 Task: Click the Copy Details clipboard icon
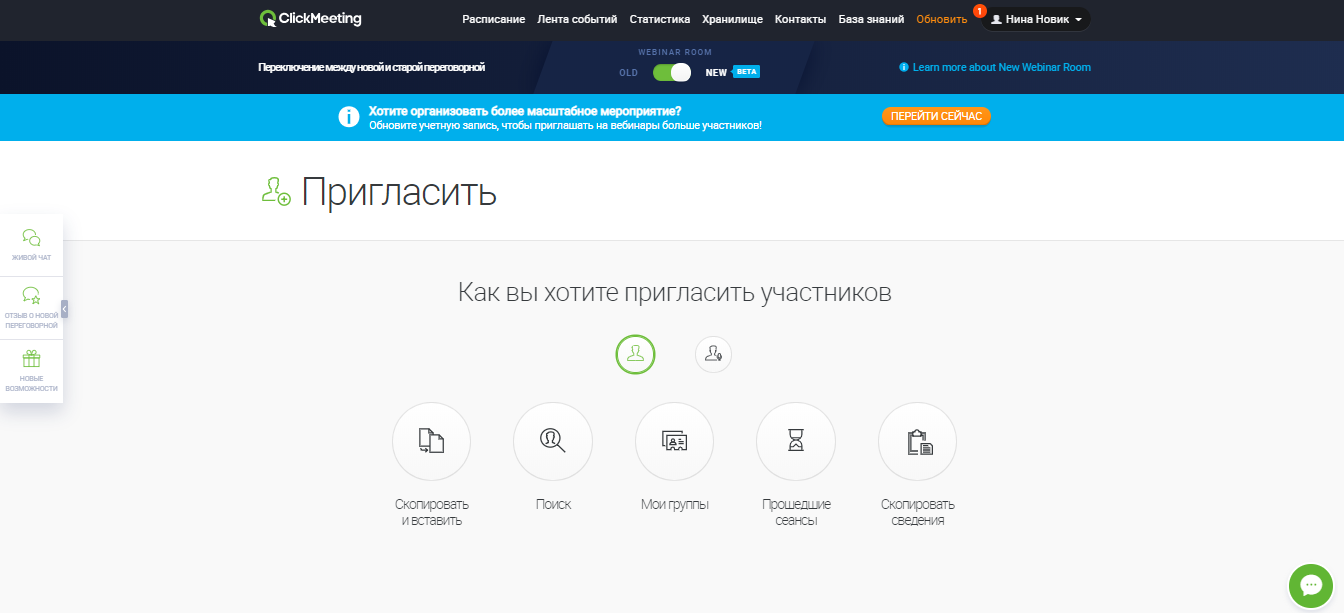click(x=917, y=441)
